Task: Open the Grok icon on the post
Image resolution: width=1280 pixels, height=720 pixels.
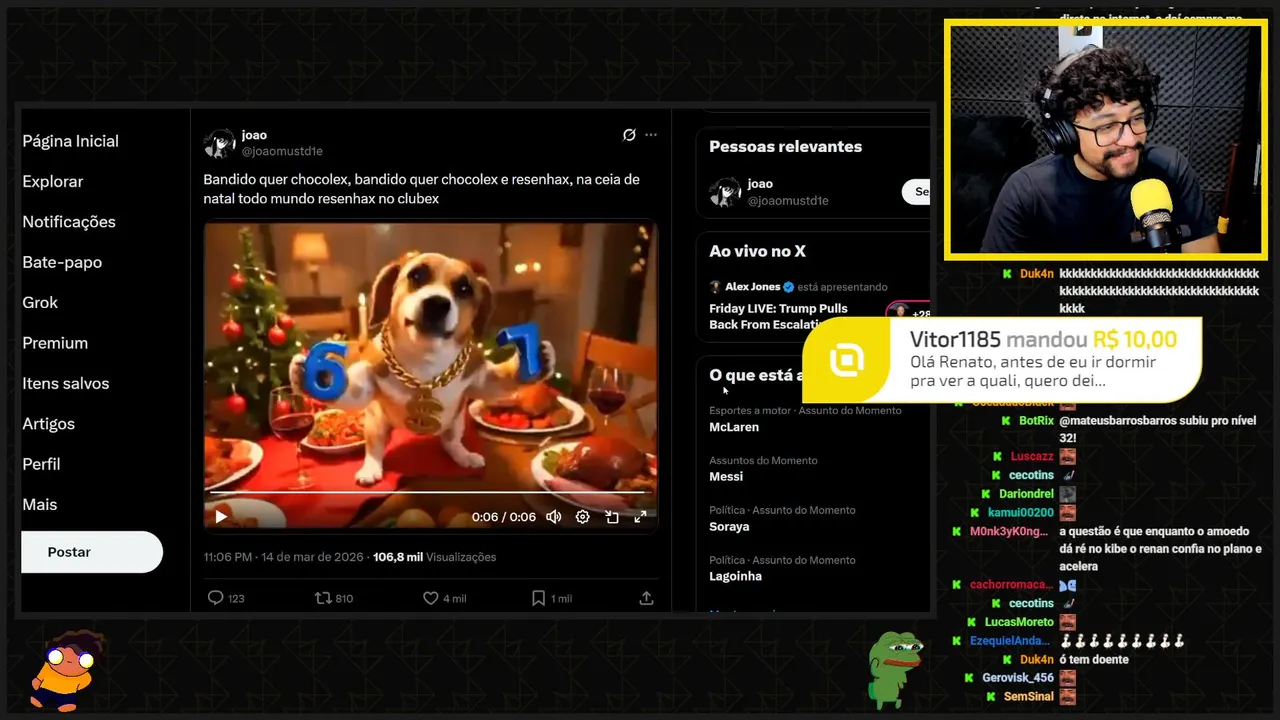Action: pos(629,135)
